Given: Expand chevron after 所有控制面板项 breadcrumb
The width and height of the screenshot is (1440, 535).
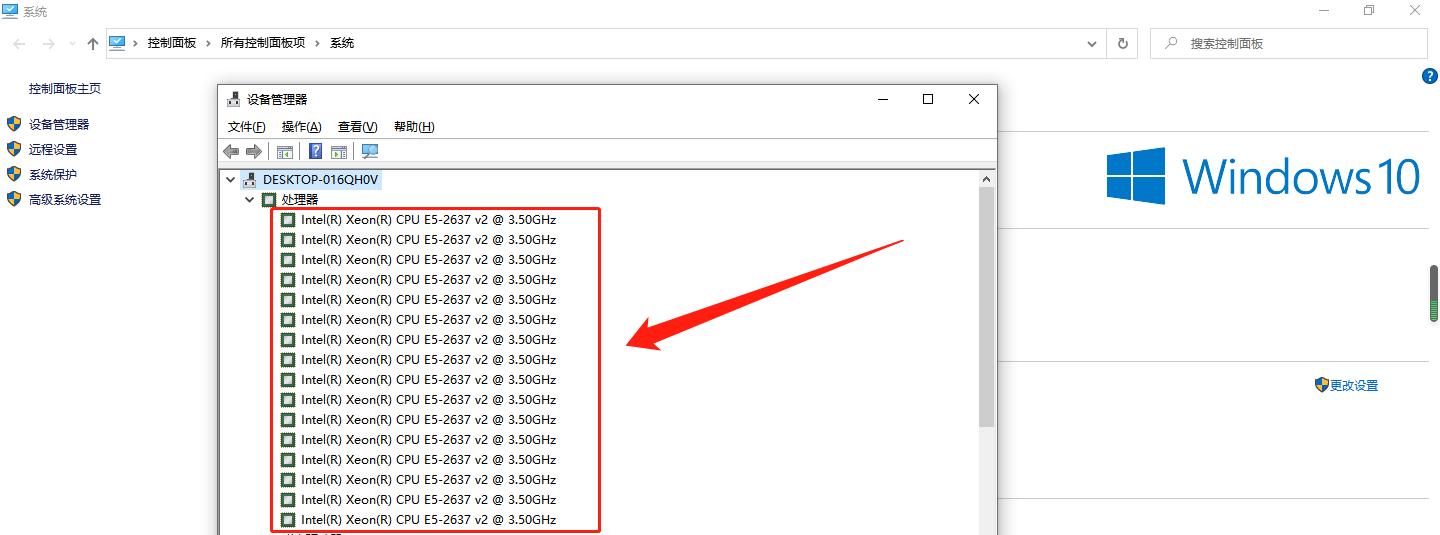Looking at the screenshot, I should (318, 43).
